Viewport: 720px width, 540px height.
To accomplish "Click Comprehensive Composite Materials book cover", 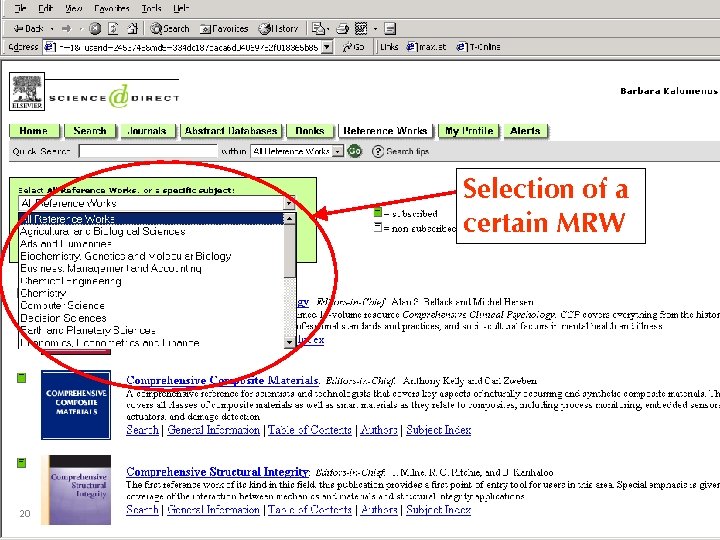I will pos(76,405).
